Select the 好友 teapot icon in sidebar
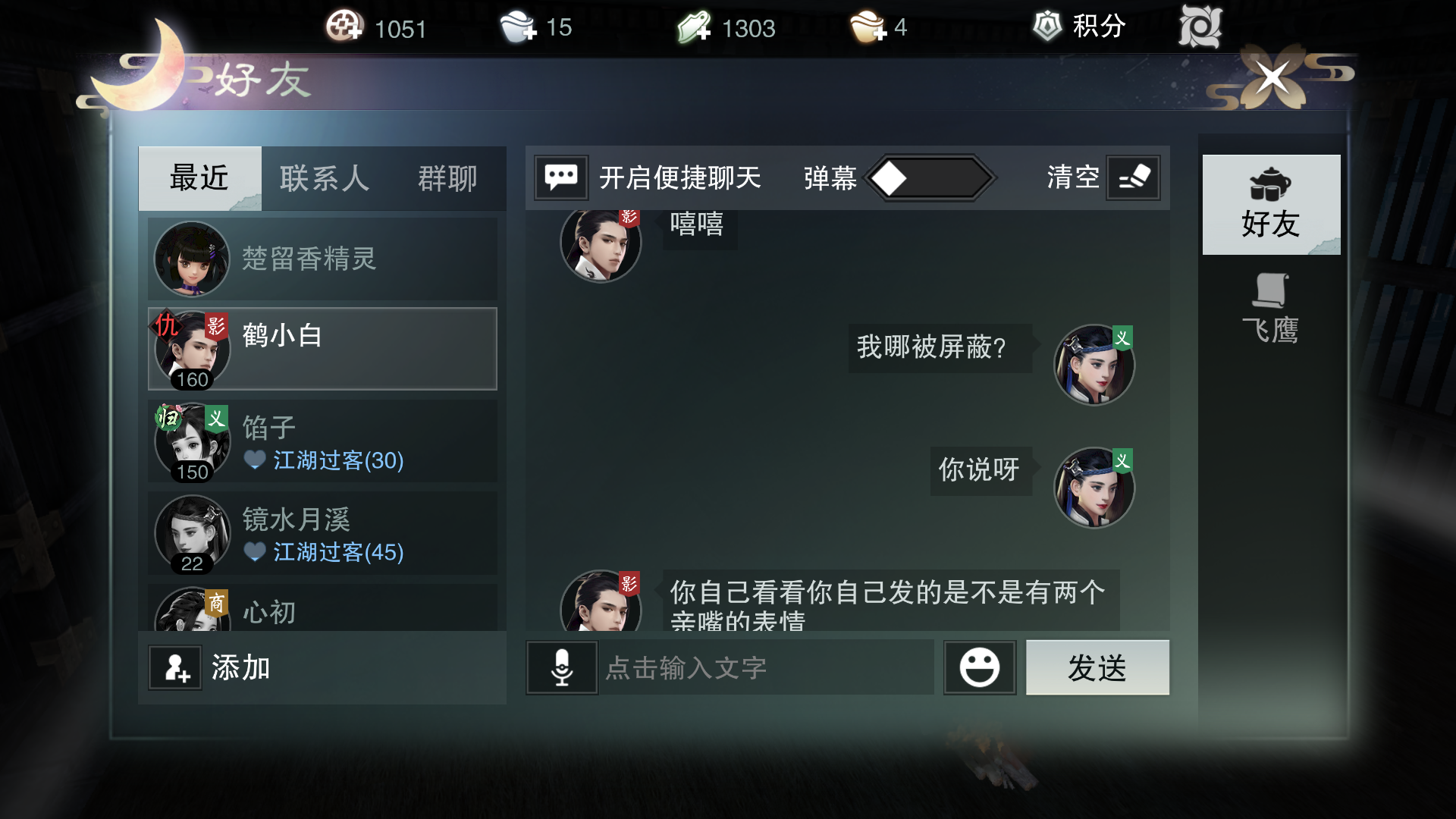 tap(1270, 184)
